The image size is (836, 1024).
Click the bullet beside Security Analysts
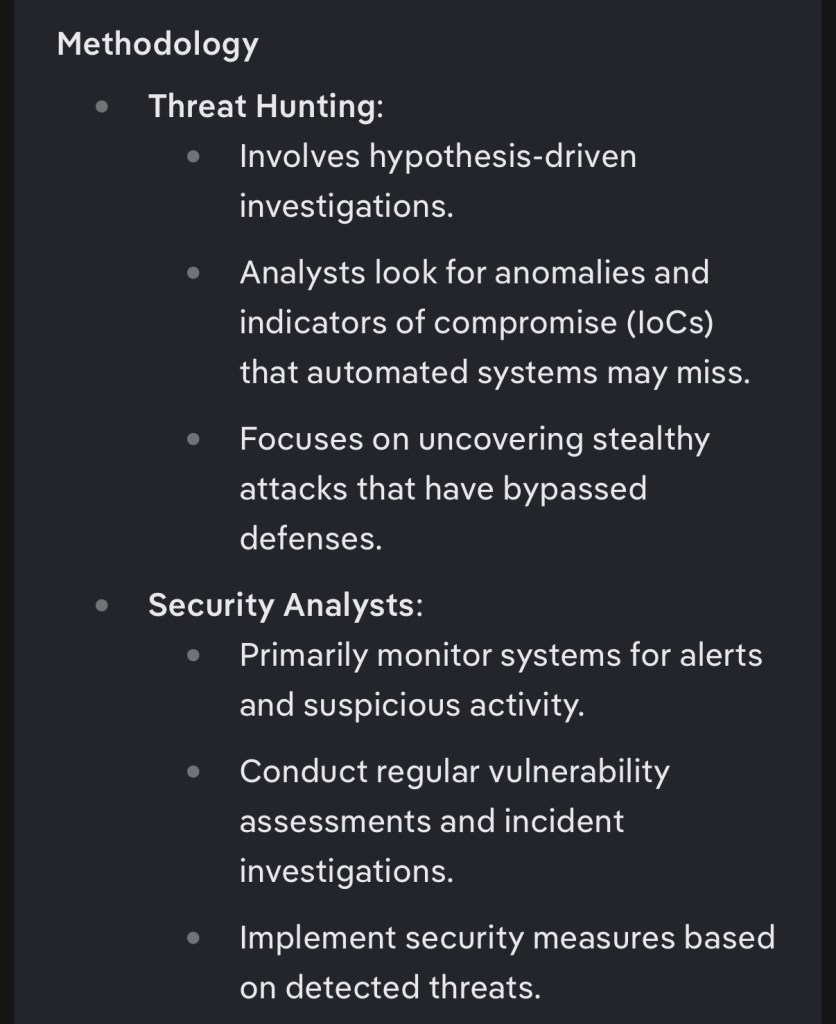pos(101,605)
